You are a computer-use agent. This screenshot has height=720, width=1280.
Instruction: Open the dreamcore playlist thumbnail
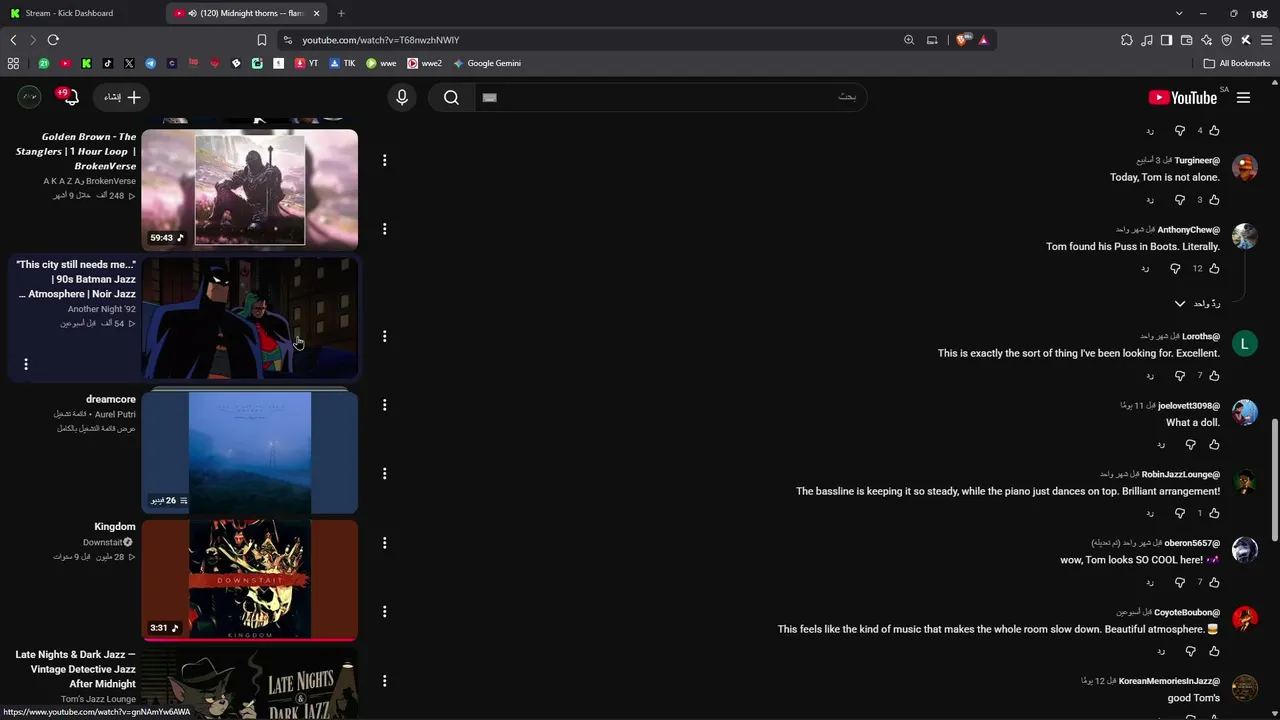pyautogui.click(x=250, y=452)
